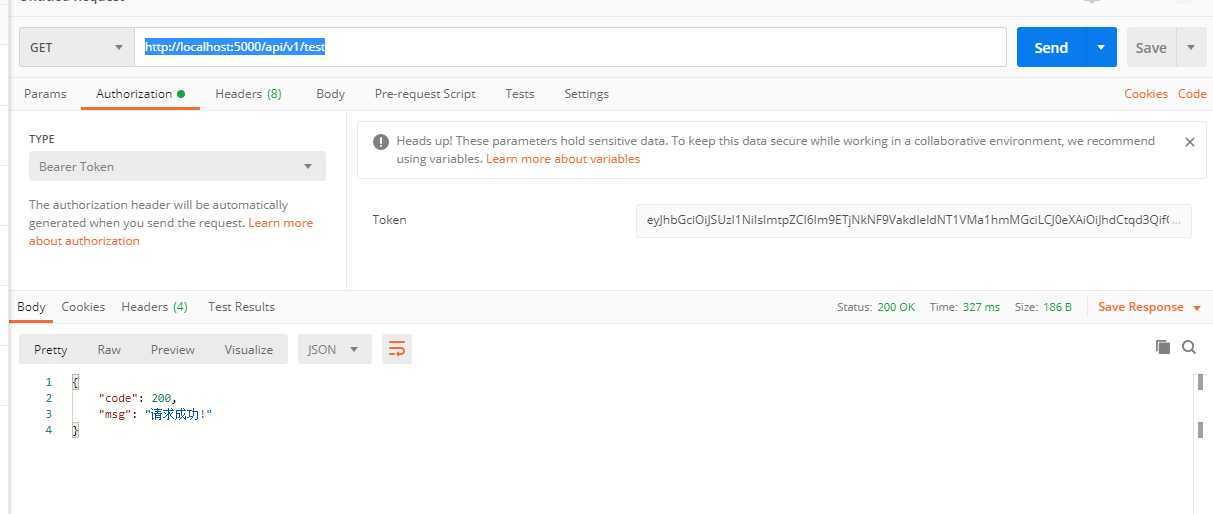
Task: Click the Token input field
Action: (913, 220)
